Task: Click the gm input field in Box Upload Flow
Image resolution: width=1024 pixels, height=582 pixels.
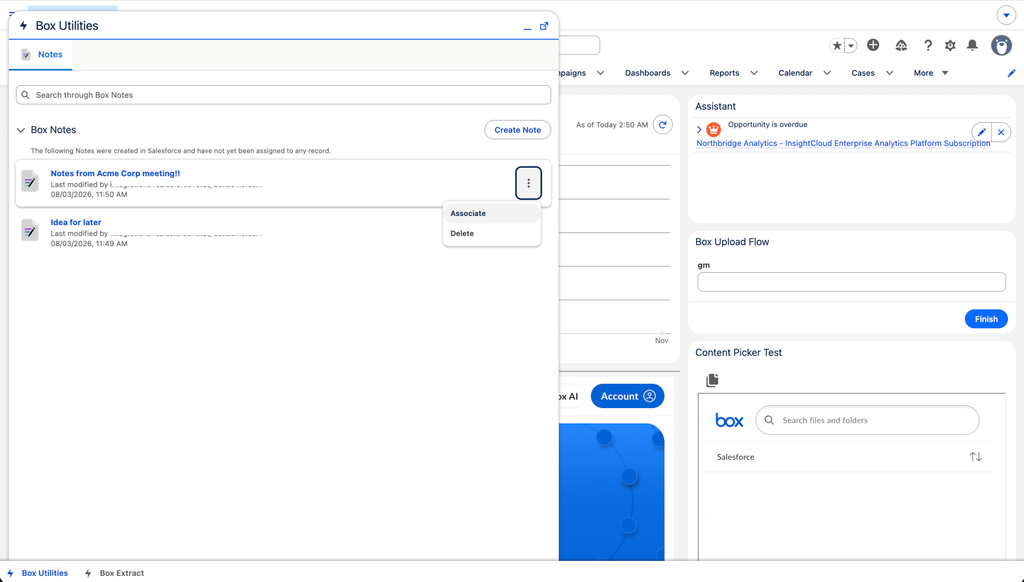Action: click(852, 282)
